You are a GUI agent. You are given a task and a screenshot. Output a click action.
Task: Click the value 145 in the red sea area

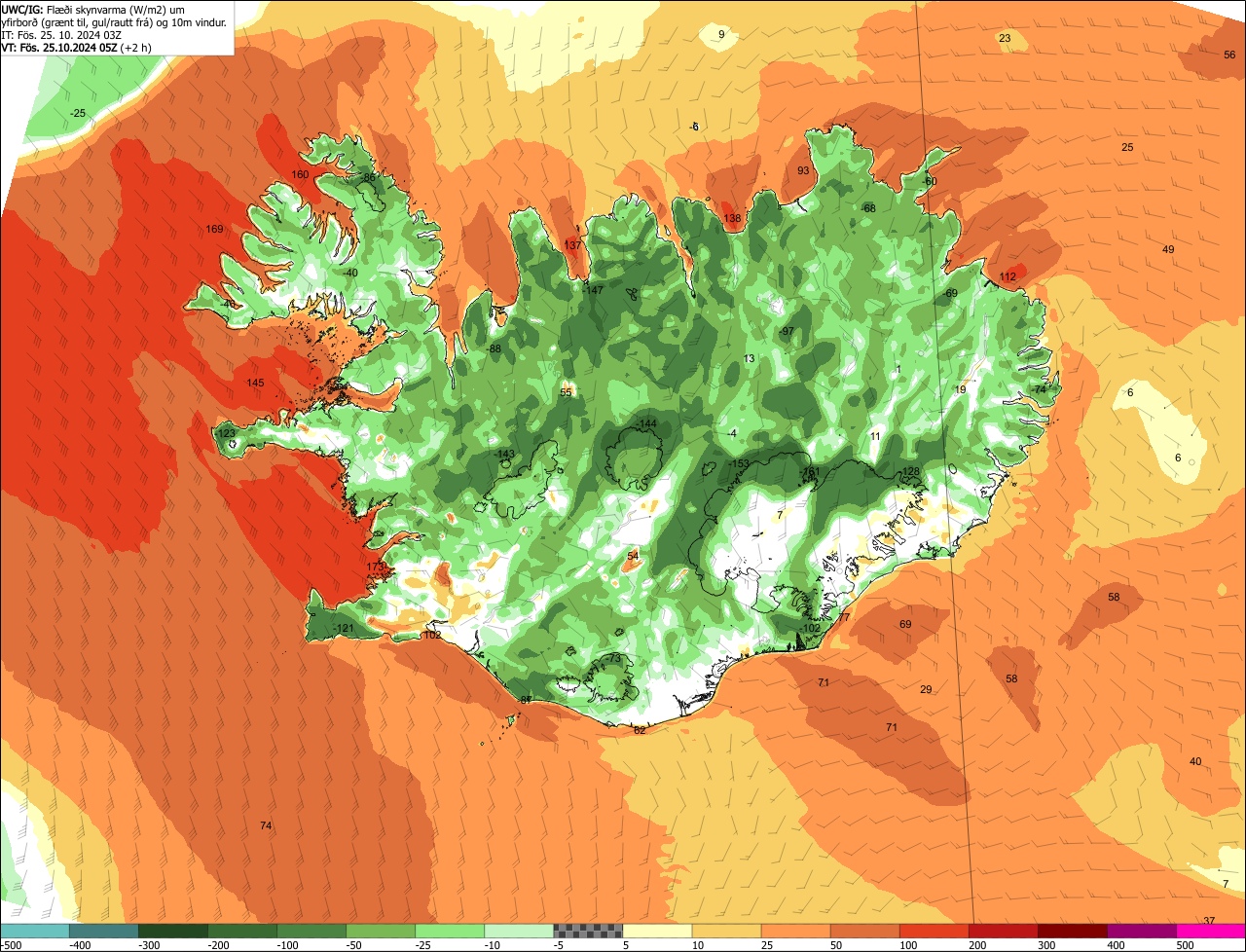coord(255,383)
